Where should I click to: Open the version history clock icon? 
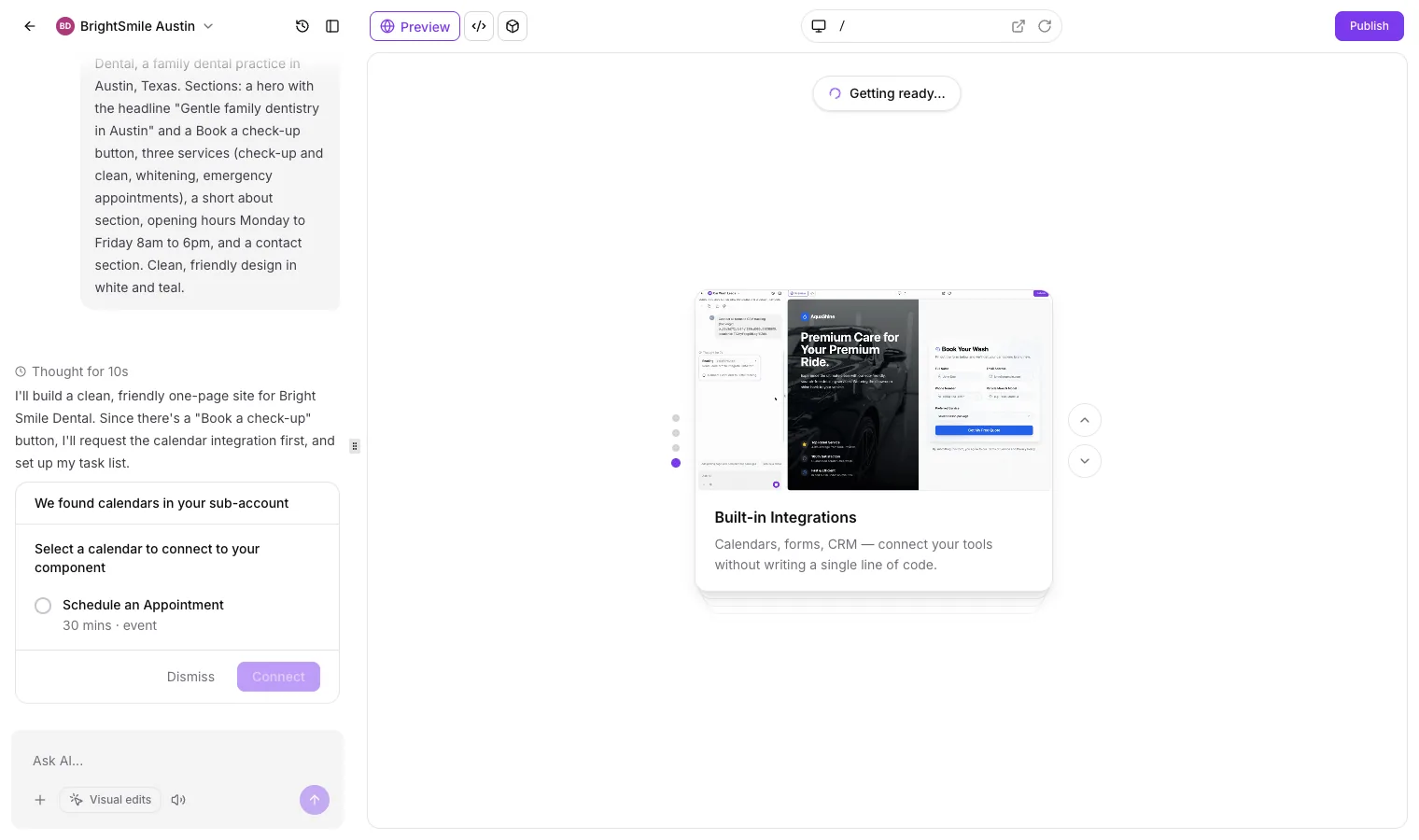(302, 26)
